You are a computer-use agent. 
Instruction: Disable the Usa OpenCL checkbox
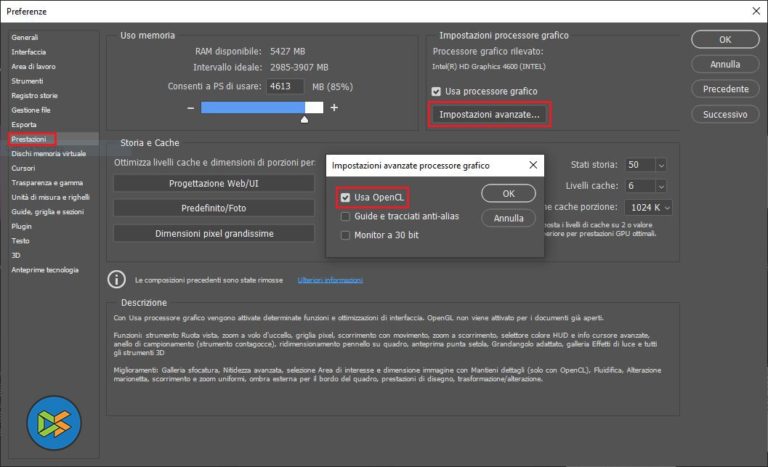pyautogui.click(x=346, y=196)
